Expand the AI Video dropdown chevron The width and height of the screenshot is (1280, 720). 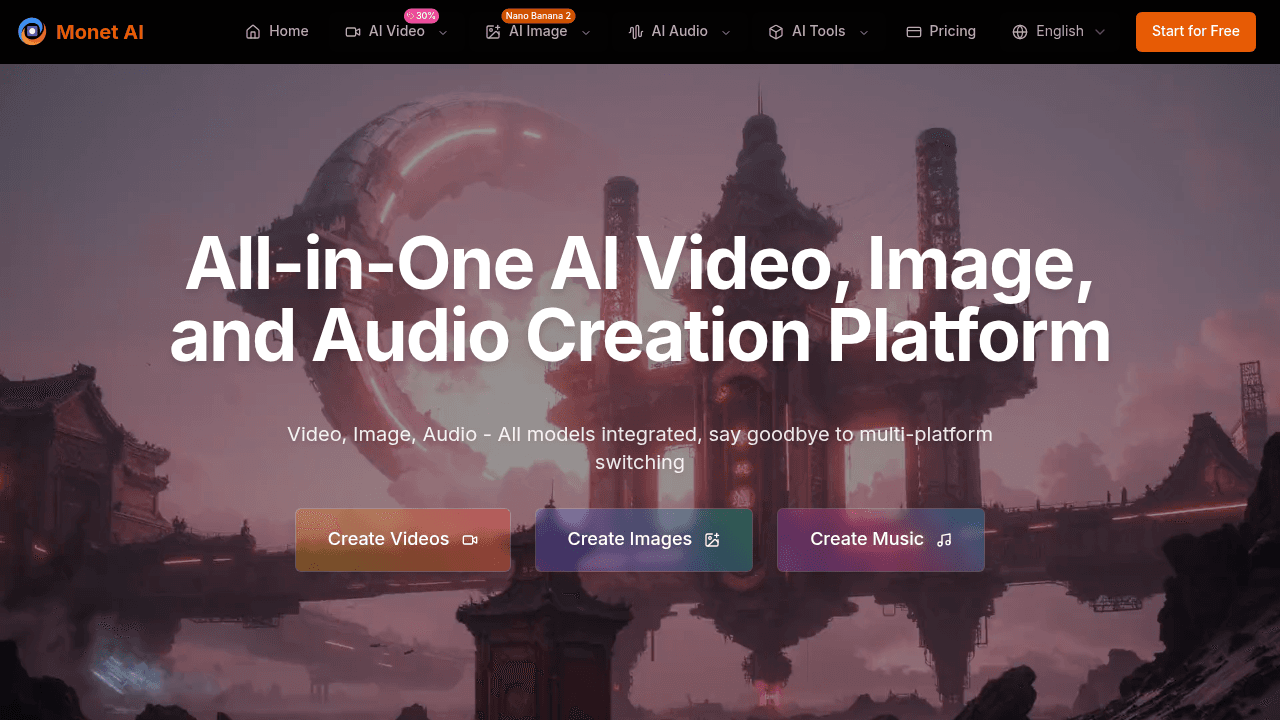coord(443,32)
